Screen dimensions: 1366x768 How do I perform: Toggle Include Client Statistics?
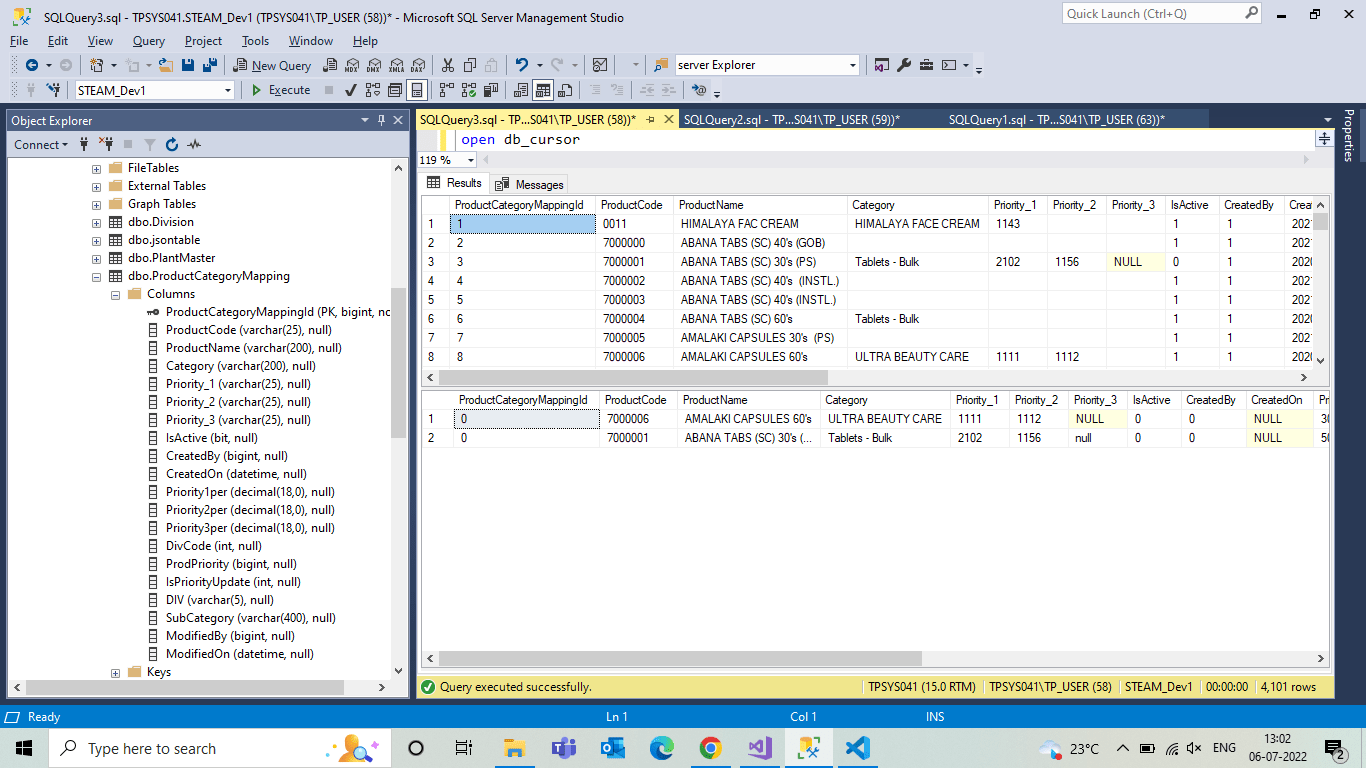[490, 90]
